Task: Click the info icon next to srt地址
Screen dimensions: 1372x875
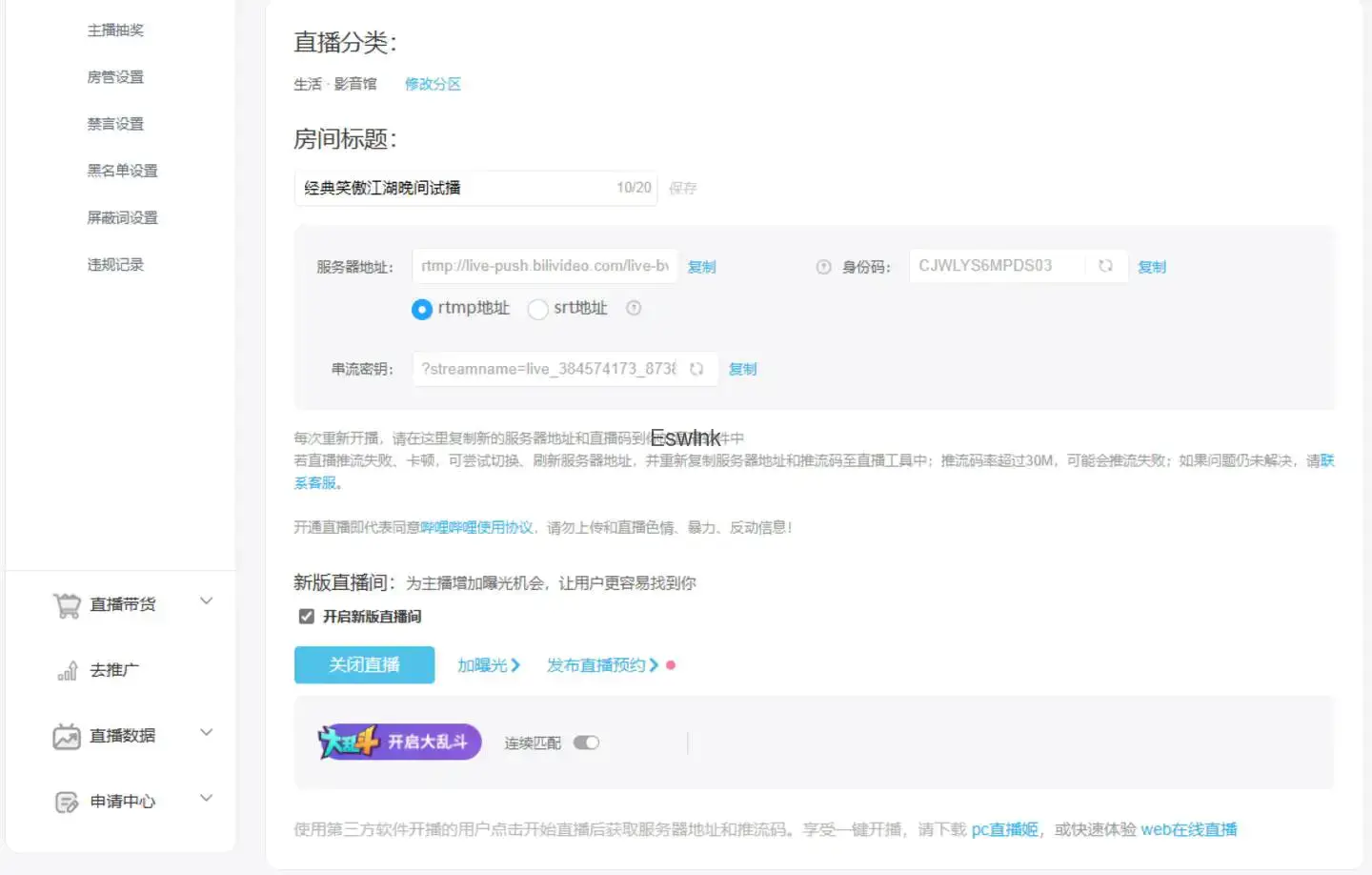Action: pyautogui.click(x=634, y=308)
